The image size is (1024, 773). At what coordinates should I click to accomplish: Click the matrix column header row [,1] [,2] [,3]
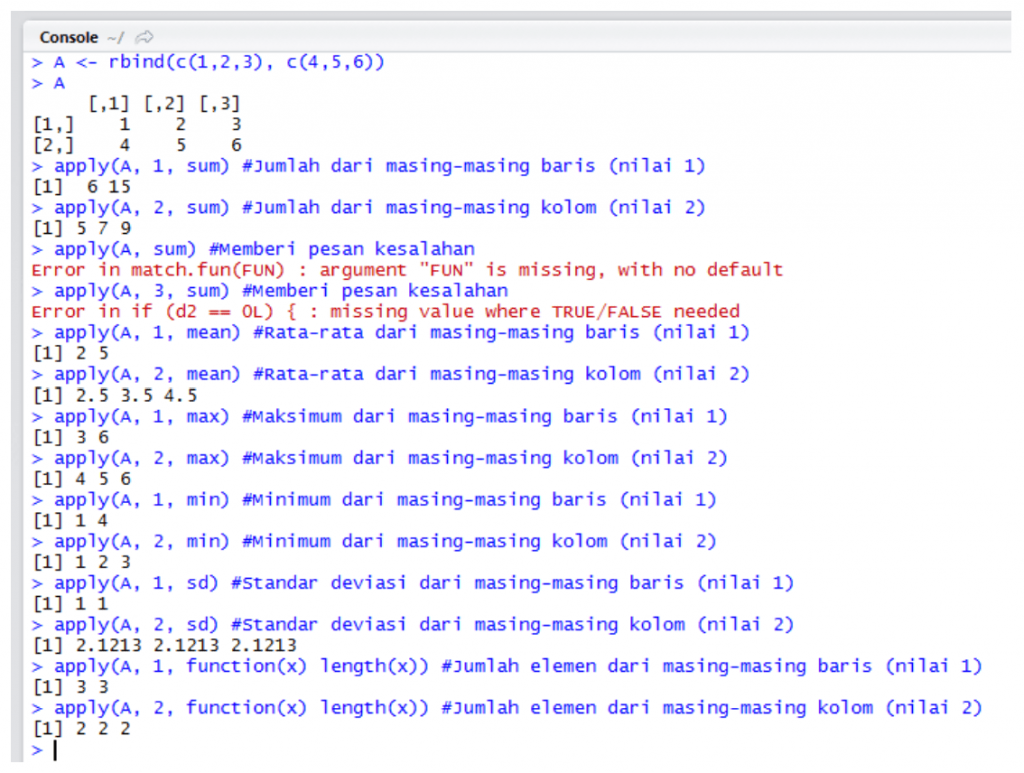[x=164, y=104]
